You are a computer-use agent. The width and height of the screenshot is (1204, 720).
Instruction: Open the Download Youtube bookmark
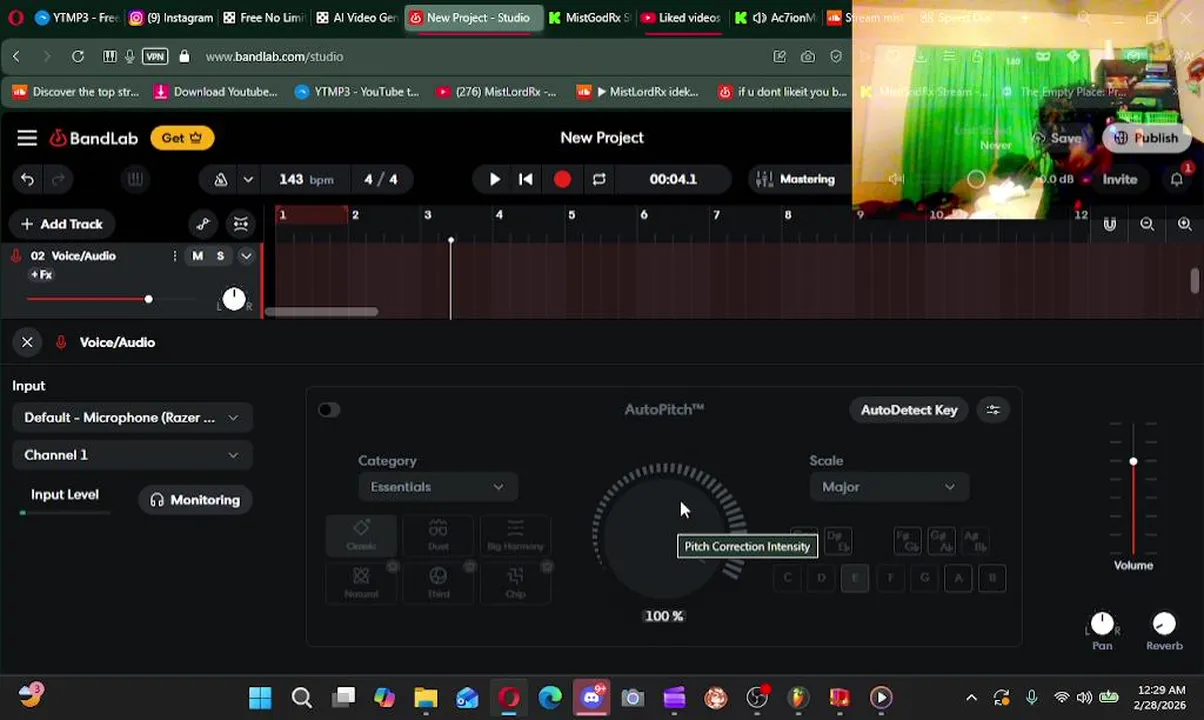coord(216,92)
